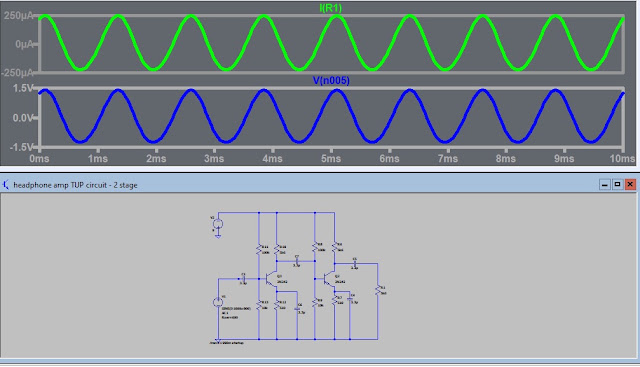Click the first-stage emitter resistor
This screenshot has width=640, height=367.
277,305
